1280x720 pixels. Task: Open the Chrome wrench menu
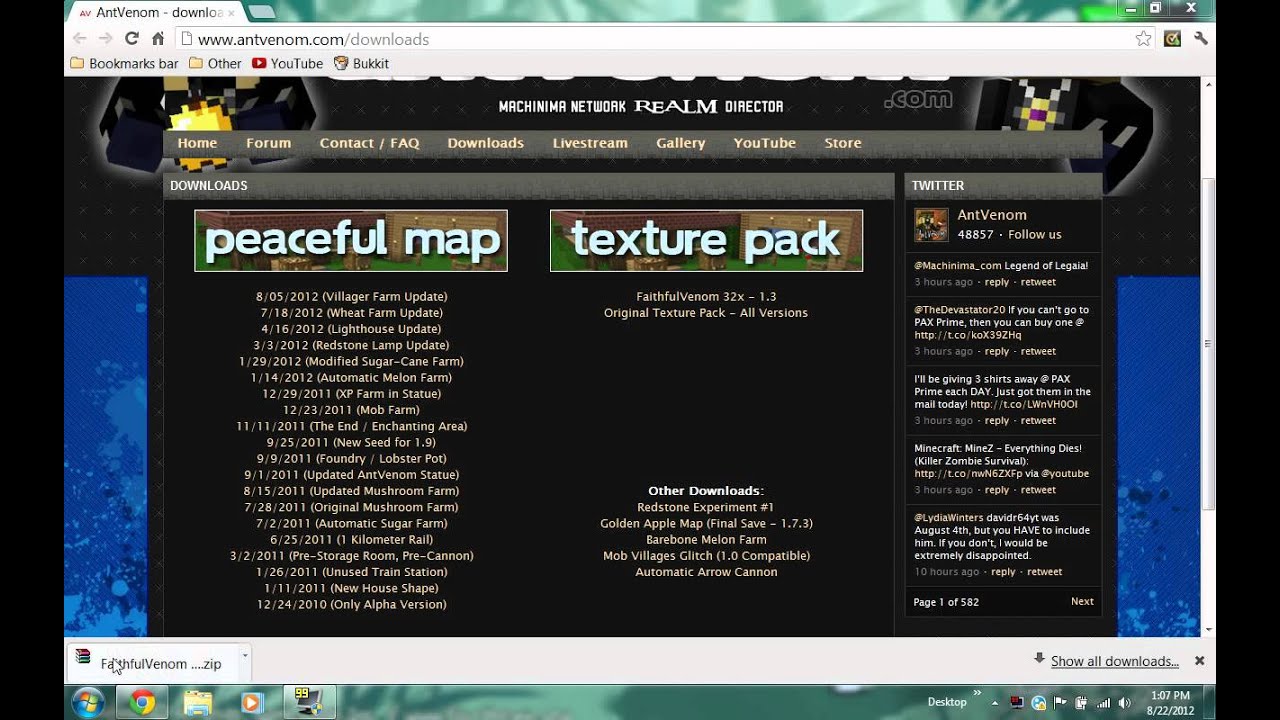[1201, 39]
